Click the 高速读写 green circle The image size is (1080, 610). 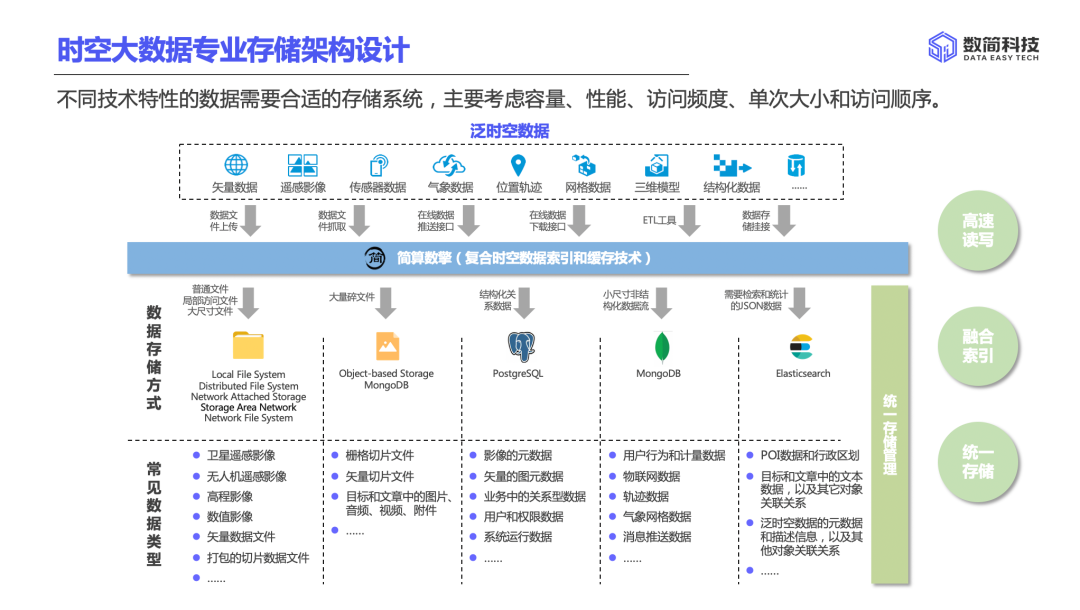(977, 230)
